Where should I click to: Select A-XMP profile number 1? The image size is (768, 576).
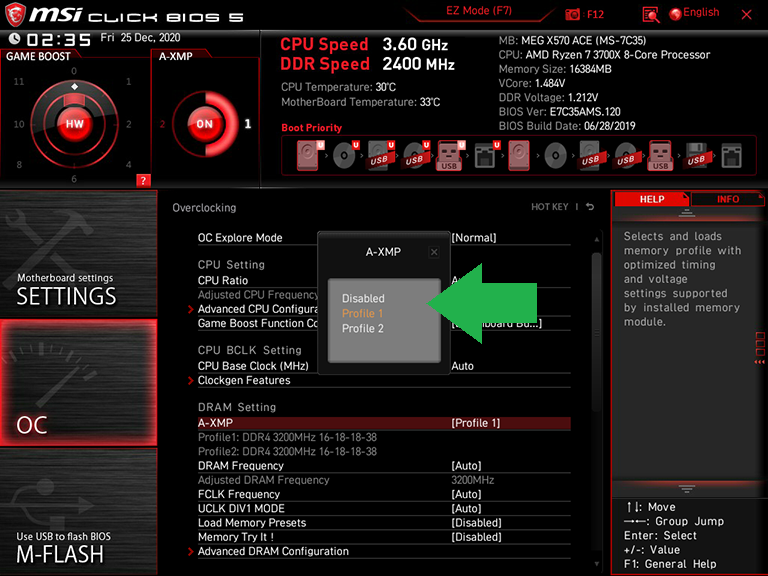pos(248,124)
